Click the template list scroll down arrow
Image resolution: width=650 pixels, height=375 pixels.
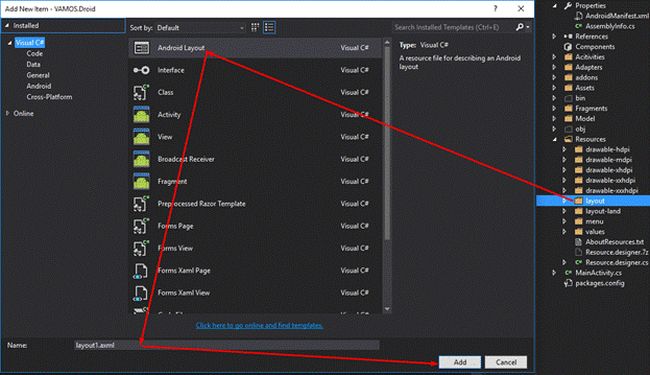pos(387,309)
